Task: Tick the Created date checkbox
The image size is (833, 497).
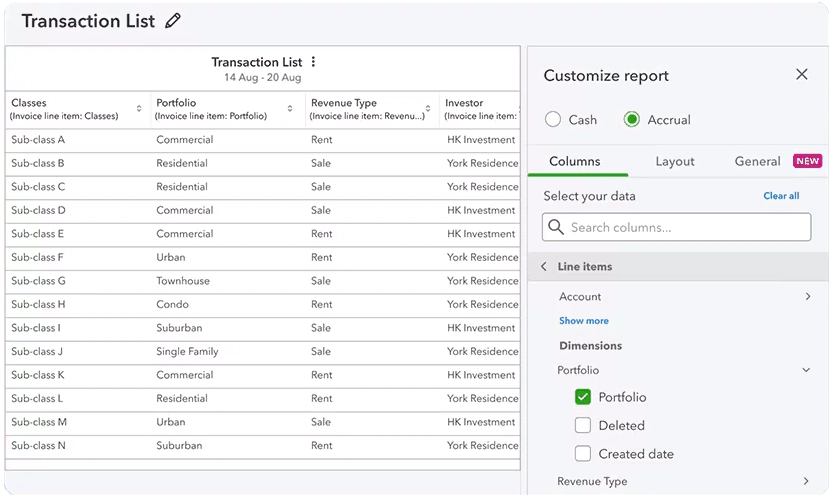Action: [x=583, y=453]
